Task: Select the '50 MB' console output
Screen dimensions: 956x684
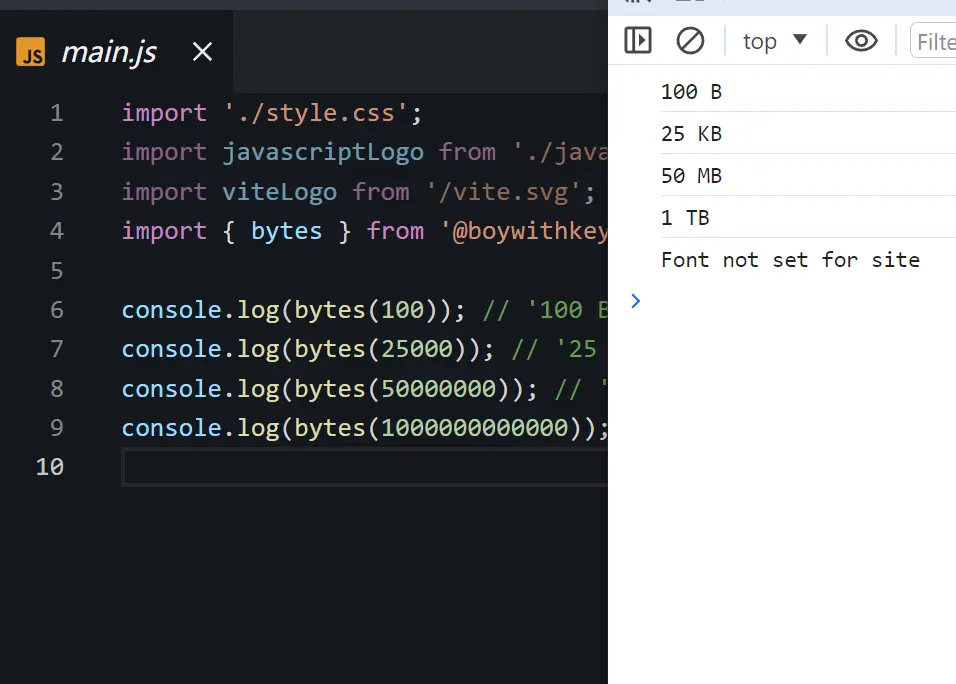Action: (691, 176)
